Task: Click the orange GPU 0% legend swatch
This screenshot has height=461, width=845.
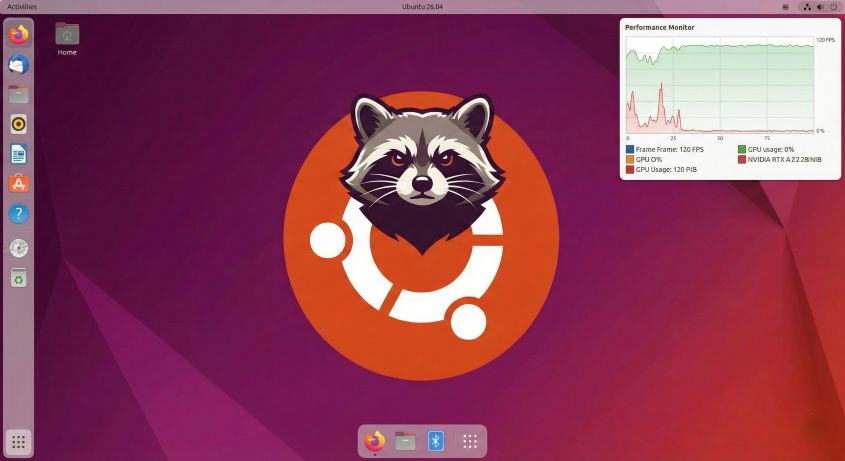Action: [629, 160]
